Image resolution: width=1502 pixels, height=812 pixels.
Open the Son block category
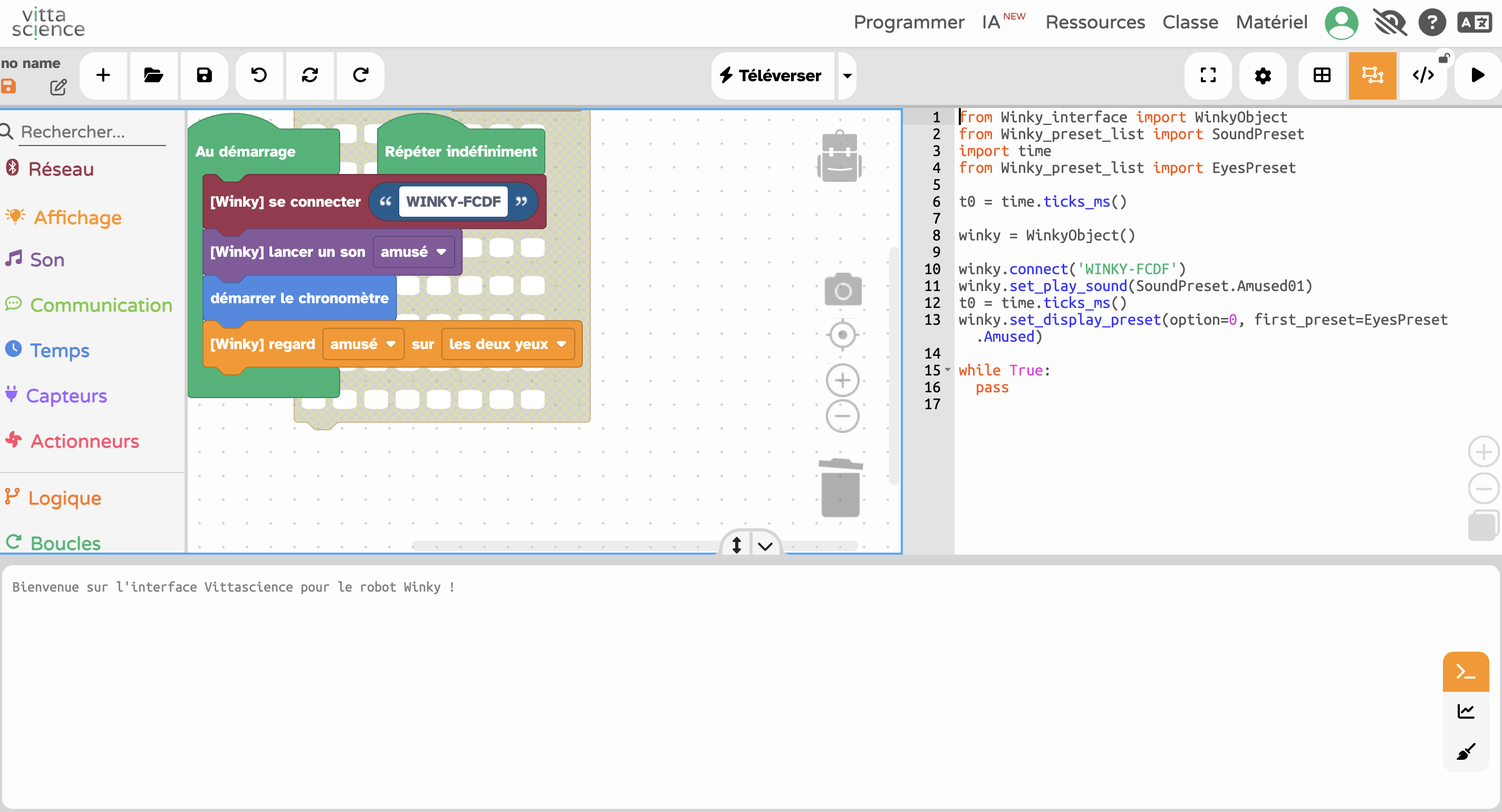click(x=46, y=259)
